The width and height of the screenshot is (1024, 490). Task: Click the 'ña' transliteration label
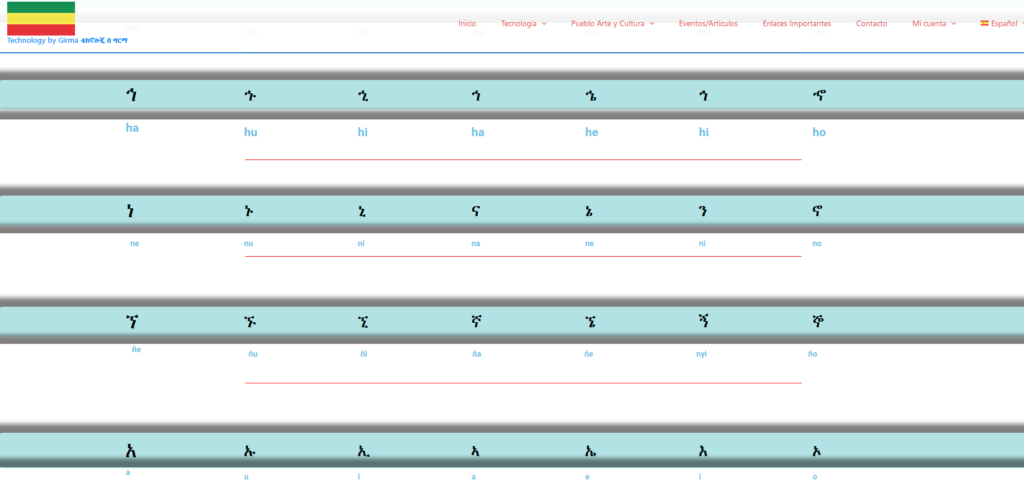pos(476,354)
